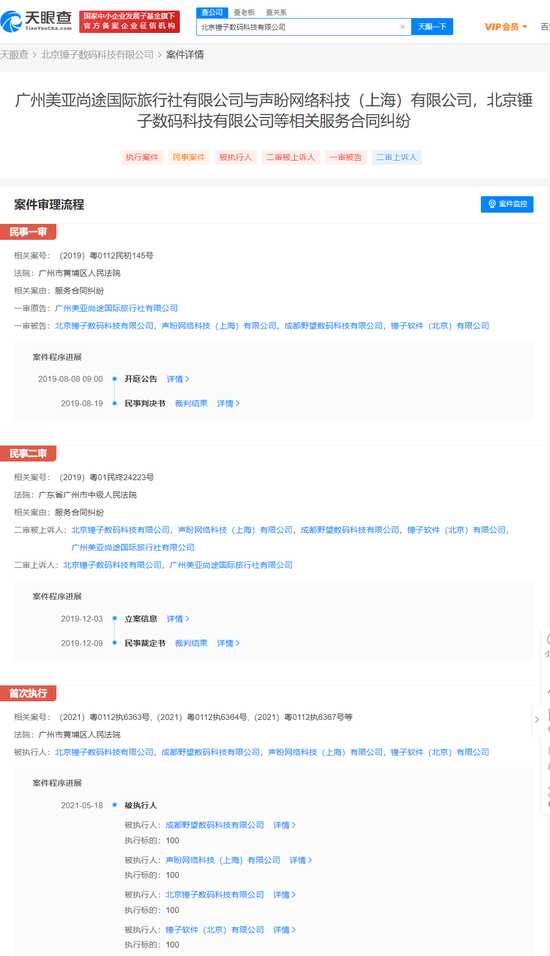Viewport: 550px width, 956px height.
Task: Open 锤子软件(北京)有限公司 in 2021-05-18 progress list
Action: coord(215,930)
